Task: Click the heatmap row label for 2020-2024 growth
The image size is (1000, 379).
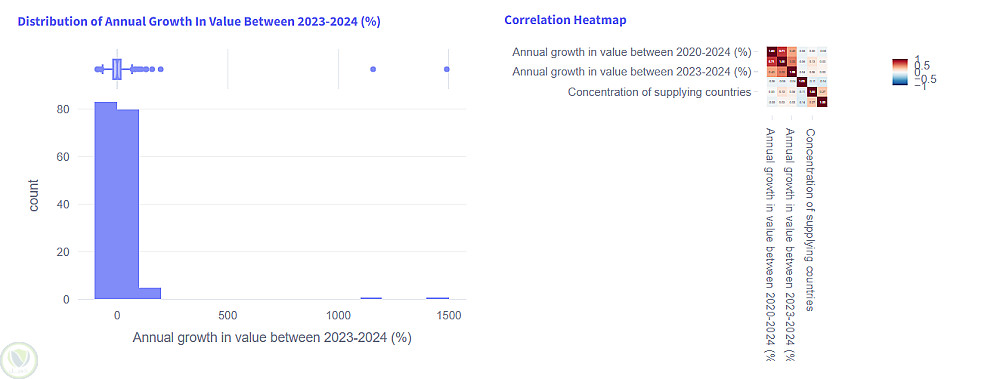Action: 631,52
